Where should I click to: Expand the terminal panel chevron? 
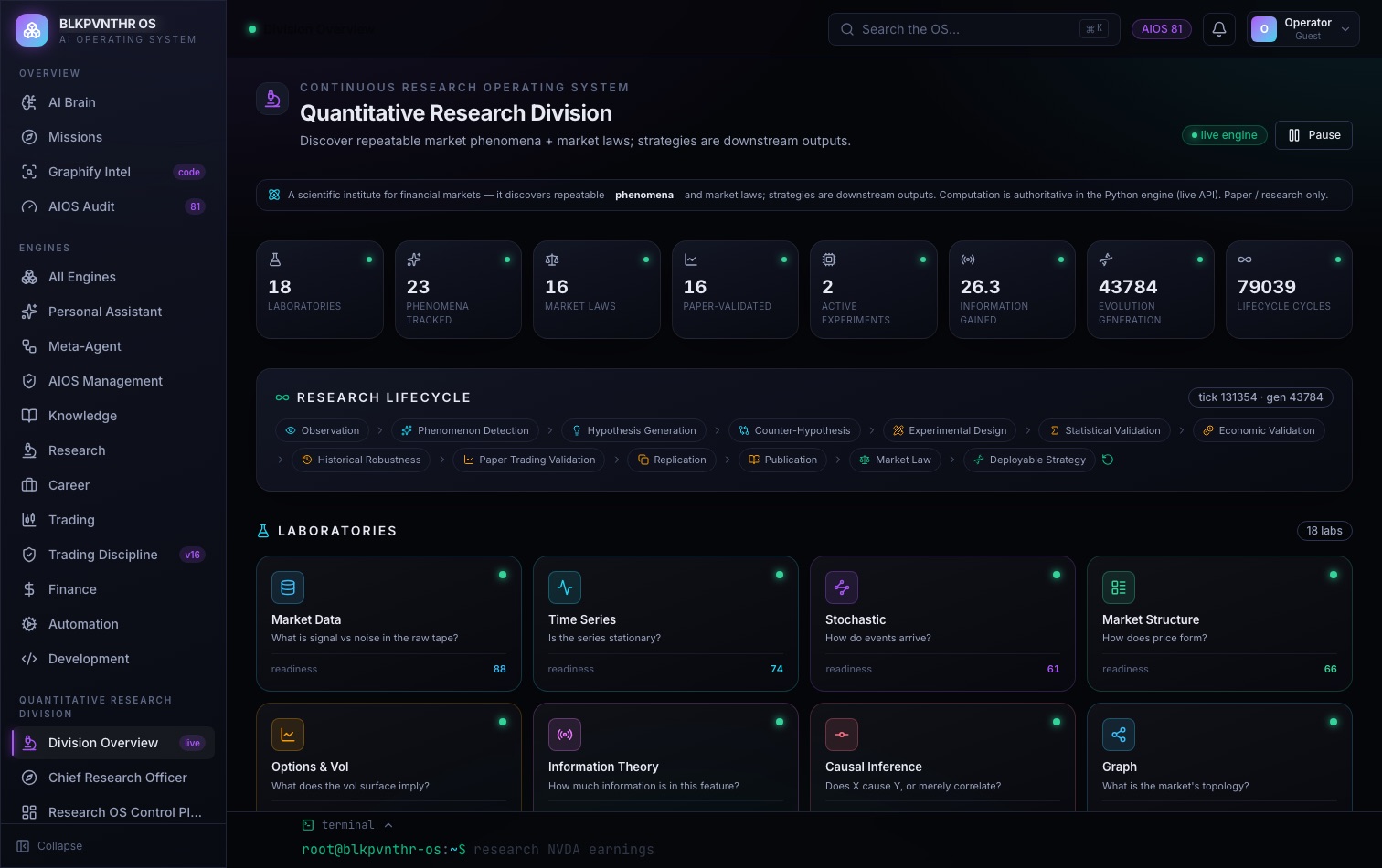tap(388, 825)
